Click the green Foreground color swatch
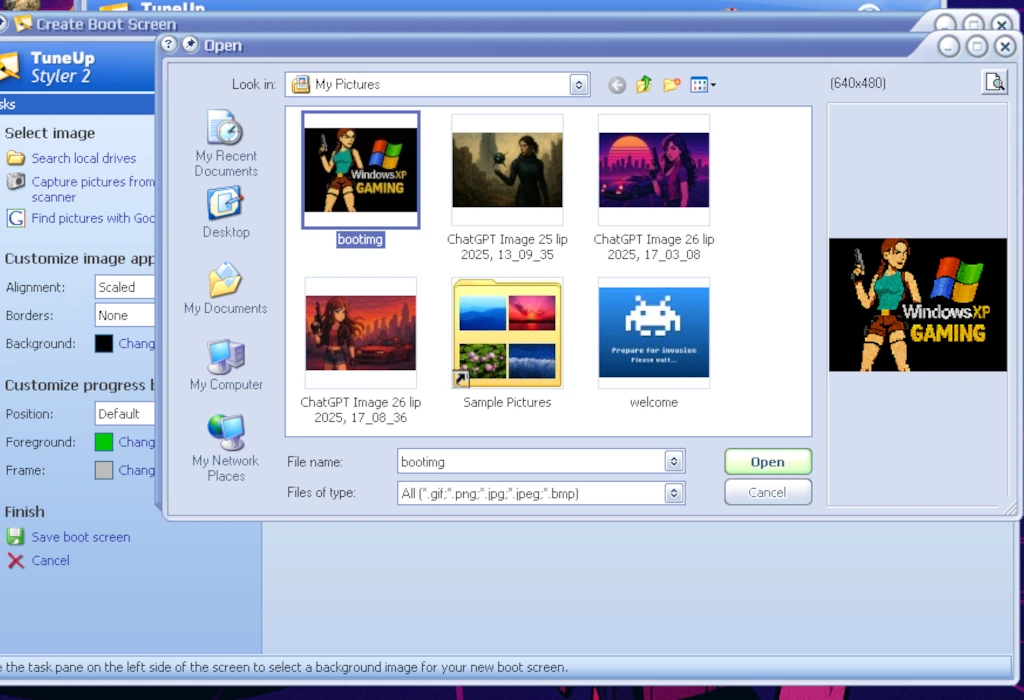Screen dimensions: 1024x700 [x=104, y=442]
